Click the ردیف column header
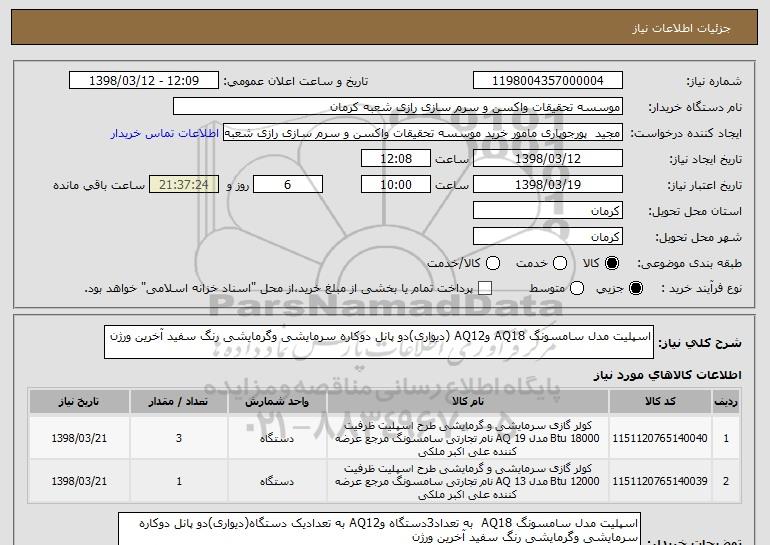The image size is (770, 545). click(x=726, y=402)
